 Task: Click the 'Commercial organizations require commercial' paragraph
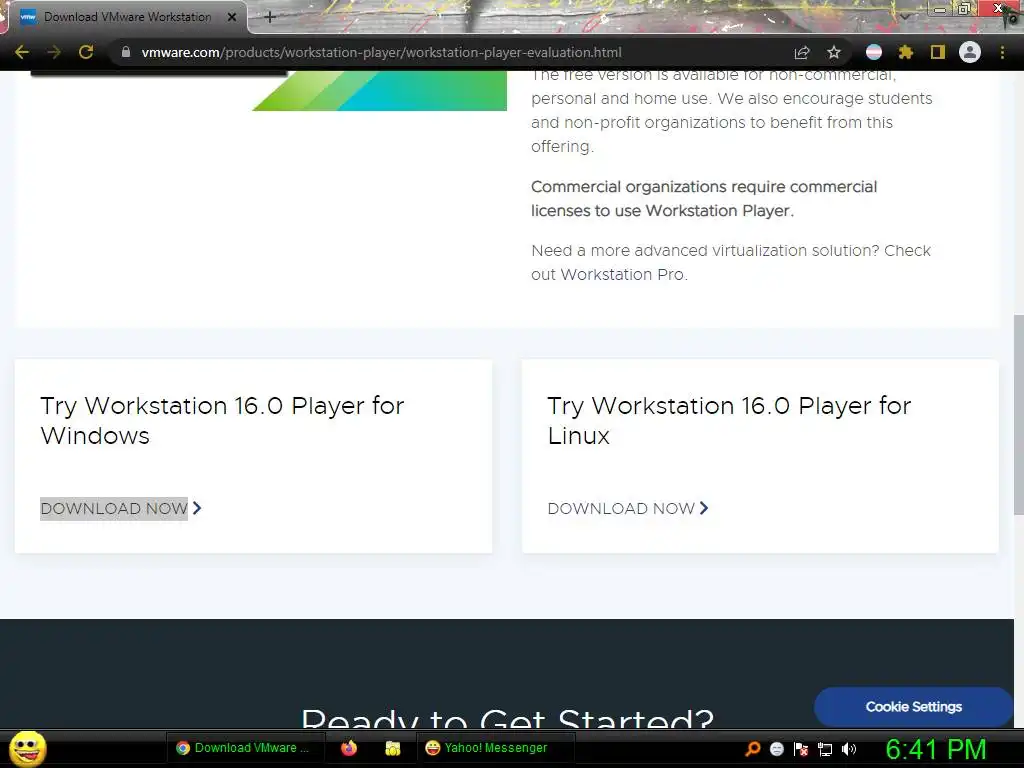(x=704, y=199)
